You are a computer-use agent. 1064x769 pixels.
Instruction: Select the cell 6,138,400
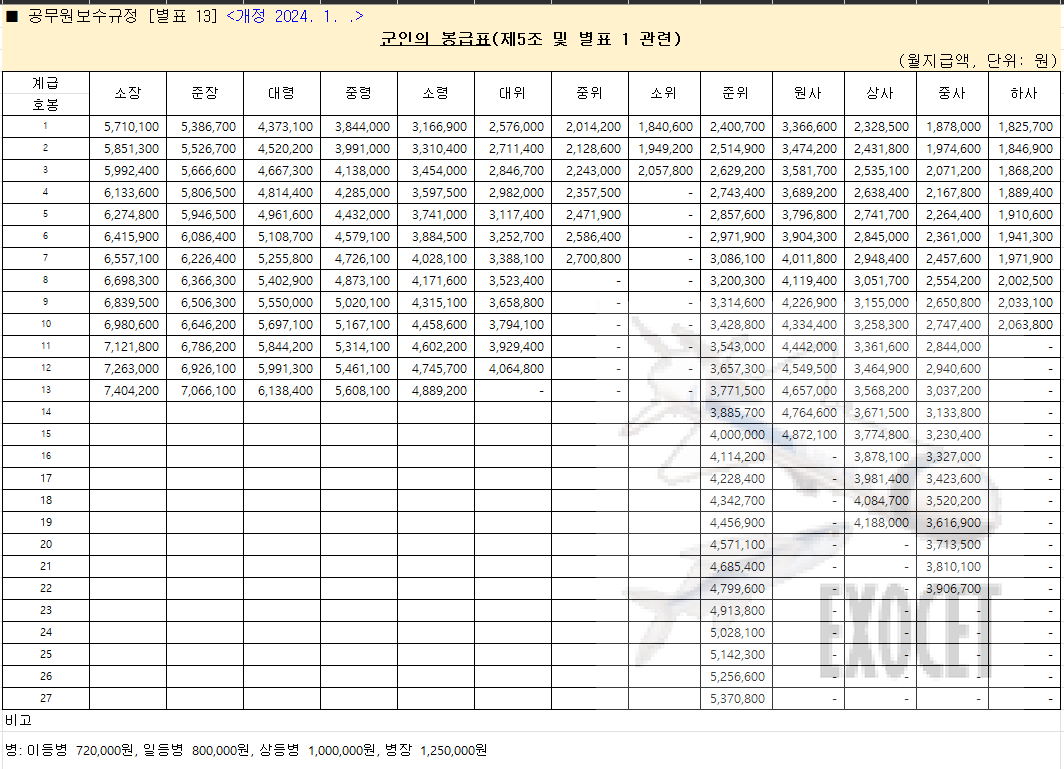point(282,391)
